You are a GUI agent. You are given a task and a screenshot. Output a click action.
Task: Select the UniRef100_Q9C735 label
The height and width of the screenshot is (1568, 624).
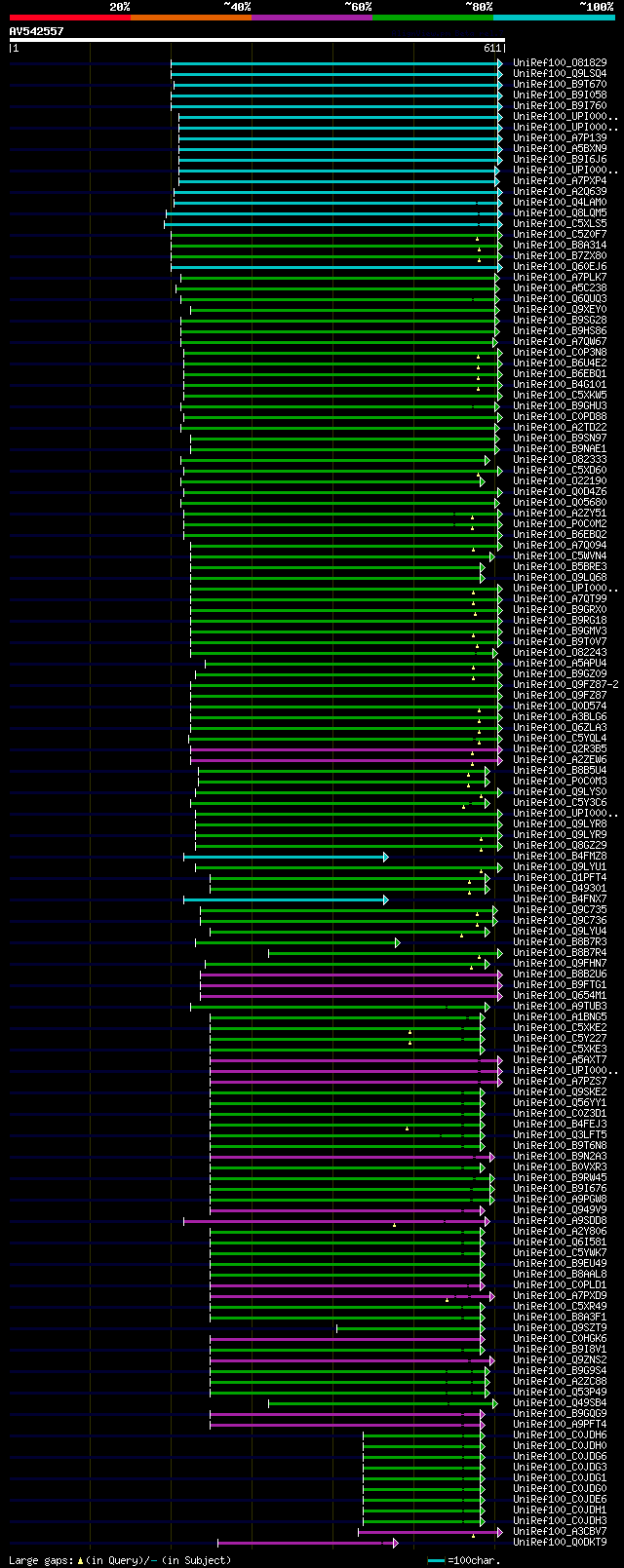tap(560, 910)
